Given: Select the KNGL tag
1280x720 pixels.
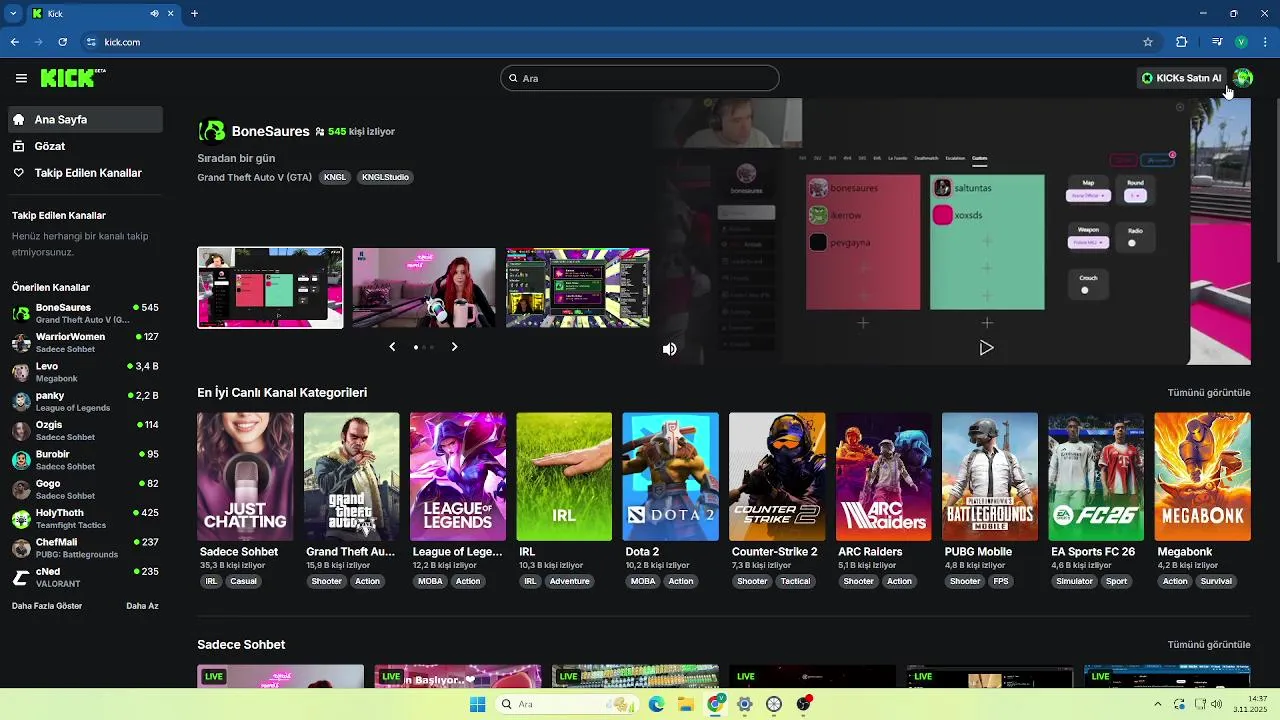Looking at the screenshot, I should (335, 177).
